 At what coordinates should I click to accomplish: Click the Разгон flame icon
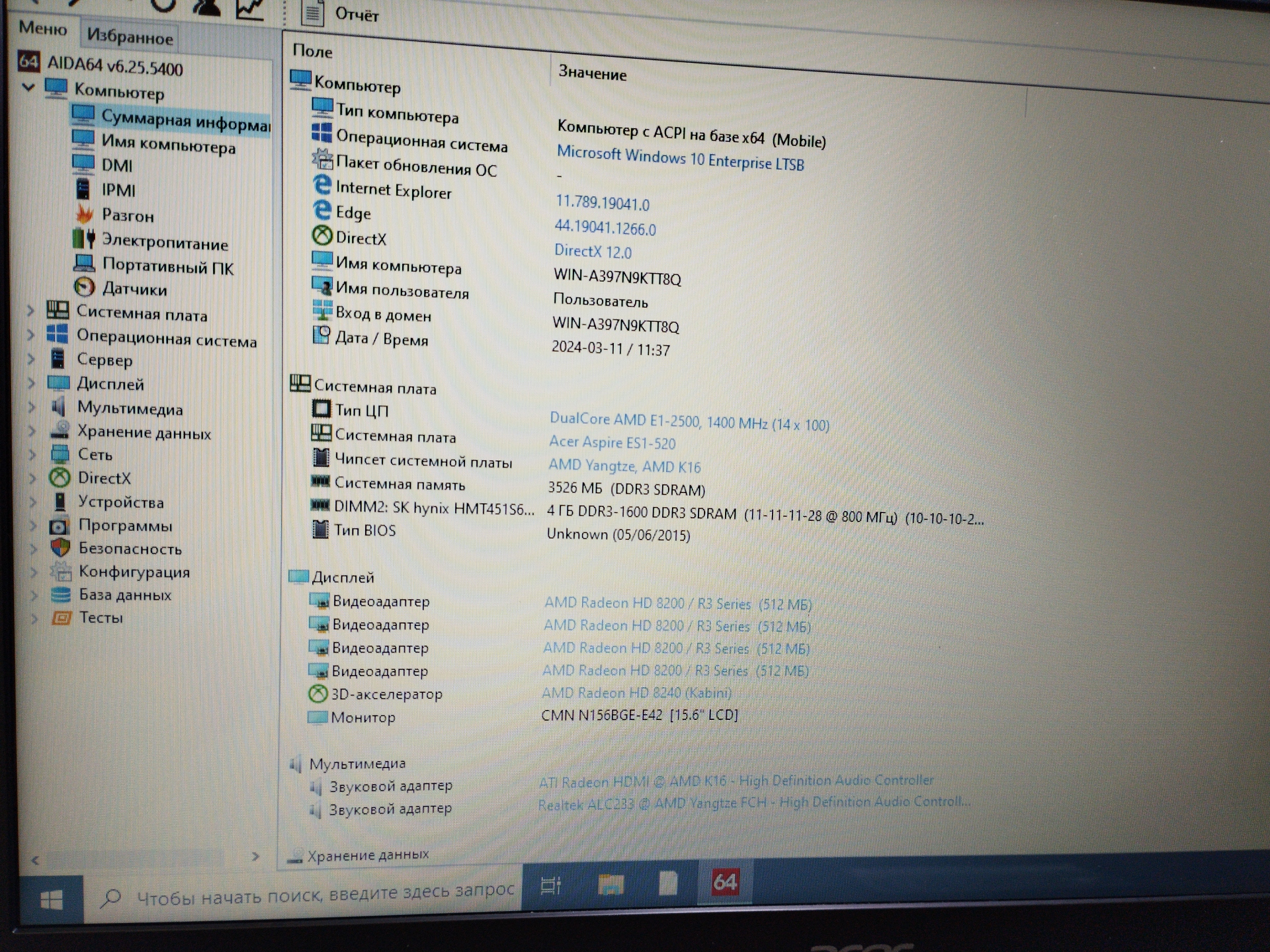tap(84, 214)
